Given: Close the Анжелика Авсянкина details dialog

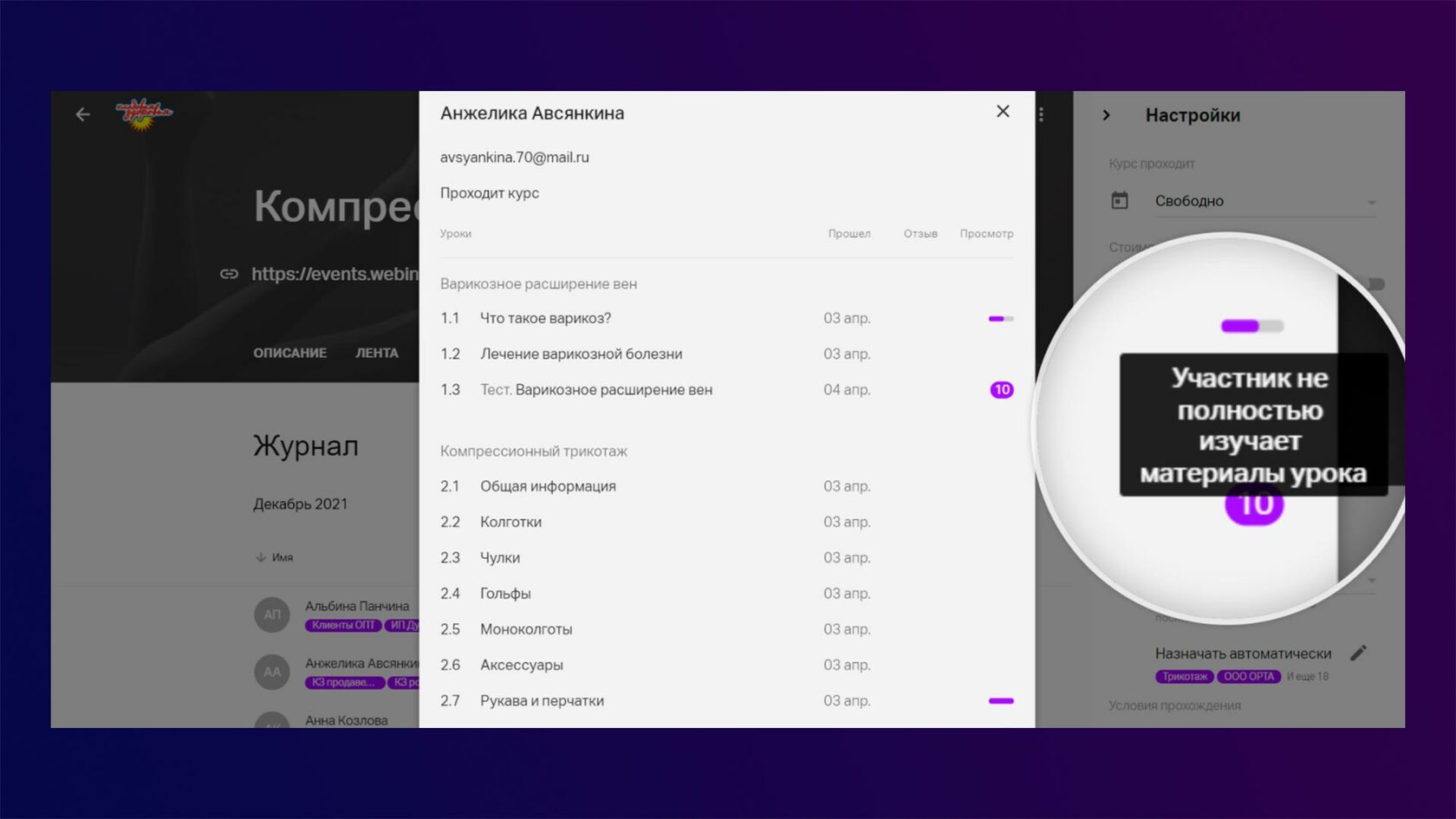Looking at the screenshot, I should 1003,112.
